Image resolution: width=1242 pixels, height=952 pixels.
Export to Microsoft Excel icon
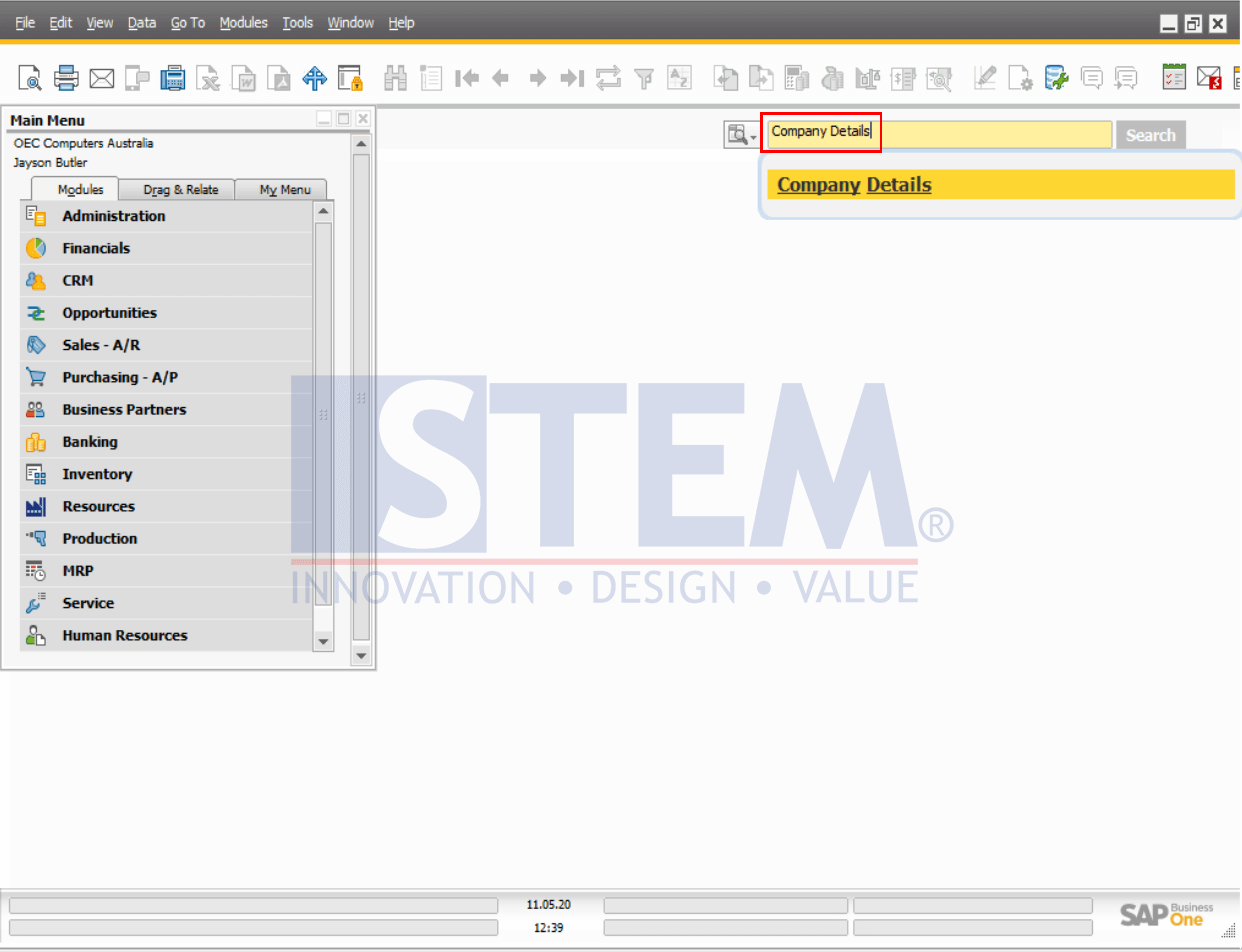coord(208,78)
